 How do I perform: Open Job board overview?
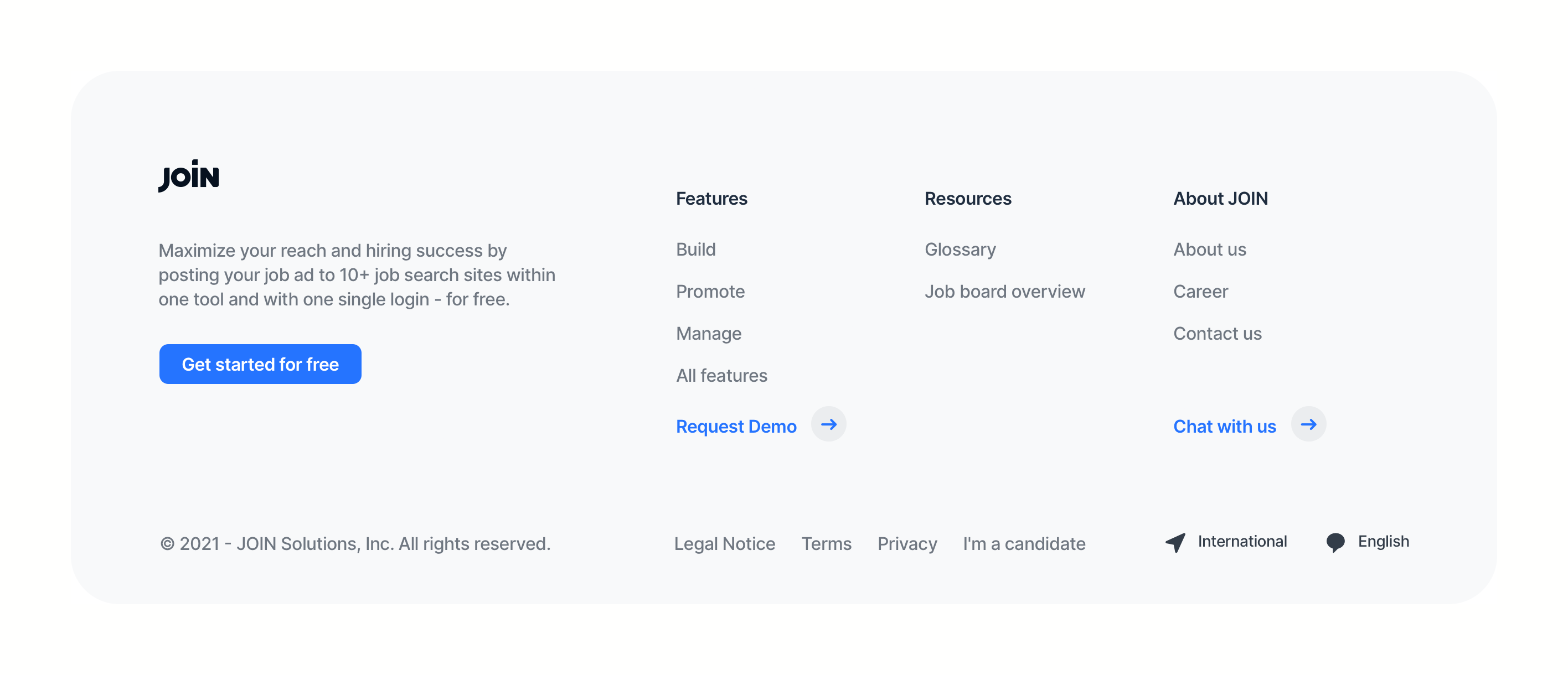(1005, 291)
